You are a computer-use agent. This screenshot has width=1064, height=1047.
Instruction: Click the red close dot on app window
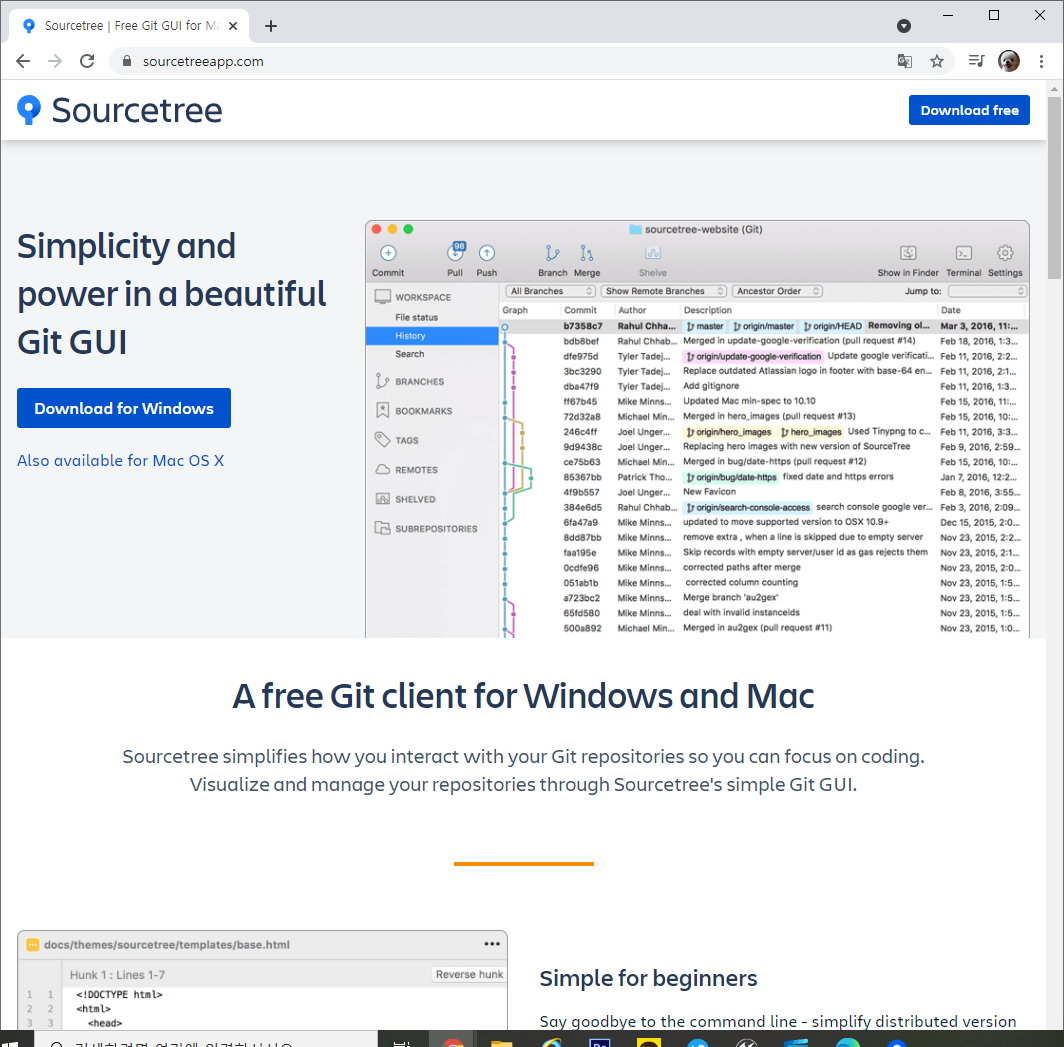[x=377, y=229]
